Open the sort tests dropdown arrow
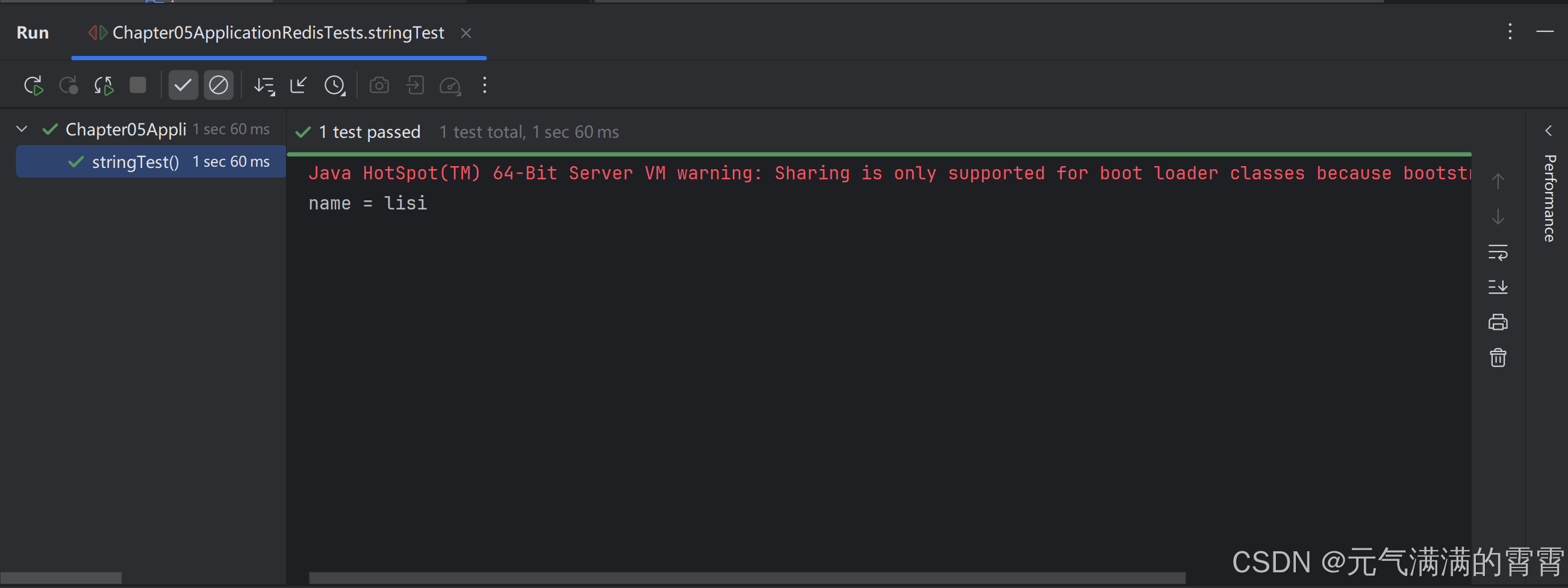The height and width of the screenshot is (588, 1568). pos(264,85)
